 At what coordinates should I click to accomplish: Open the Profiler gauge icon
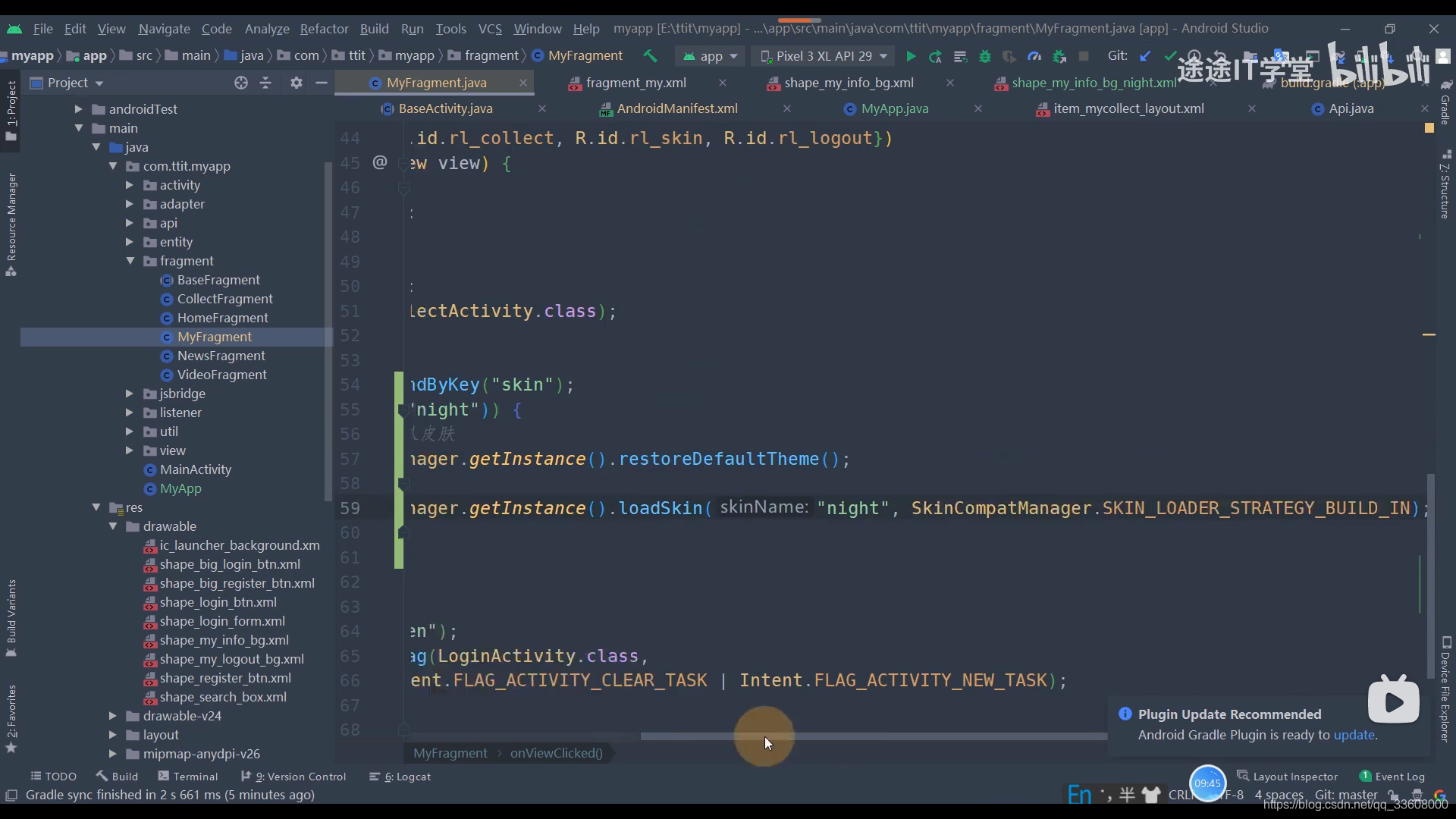(1034, 56)
